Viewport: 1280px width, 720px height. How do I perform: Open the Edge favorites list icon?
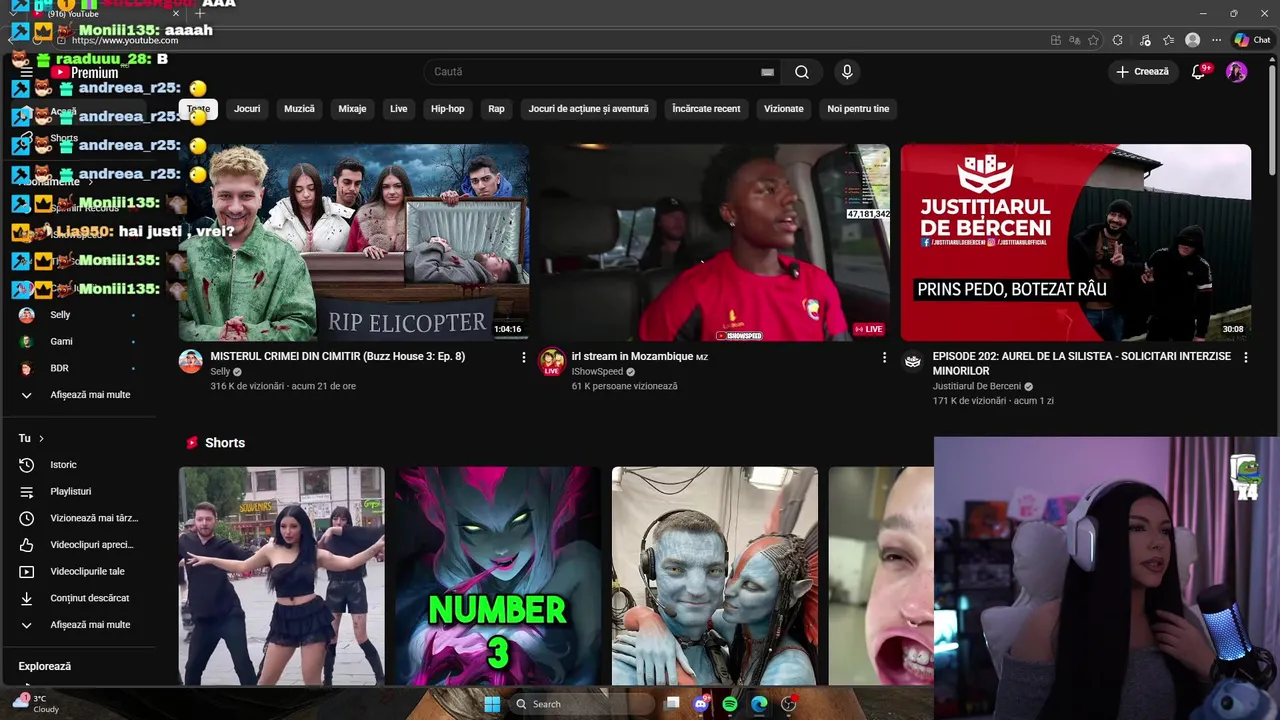pos(1168,40)
